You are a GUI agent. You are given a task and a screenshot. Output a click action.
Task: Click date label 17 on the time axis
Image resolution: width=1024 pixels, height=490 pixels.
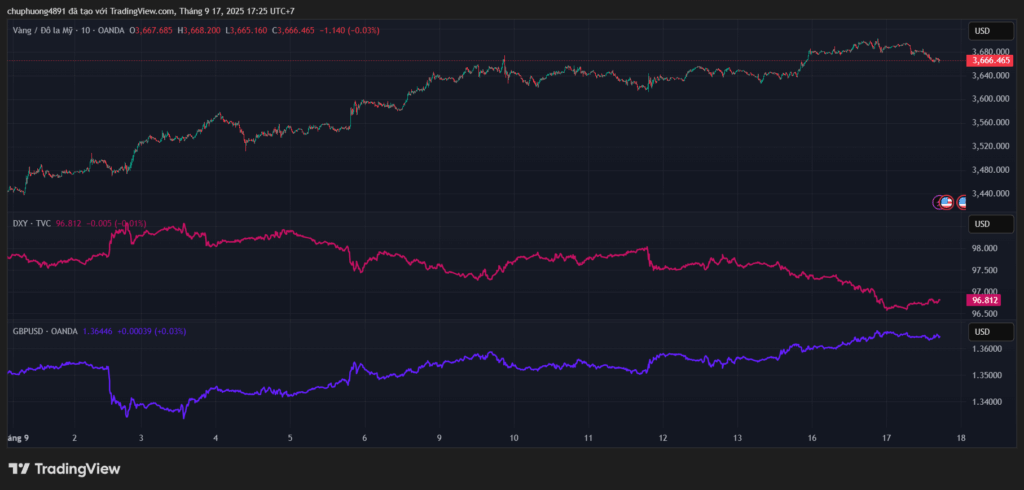[886, 438]
